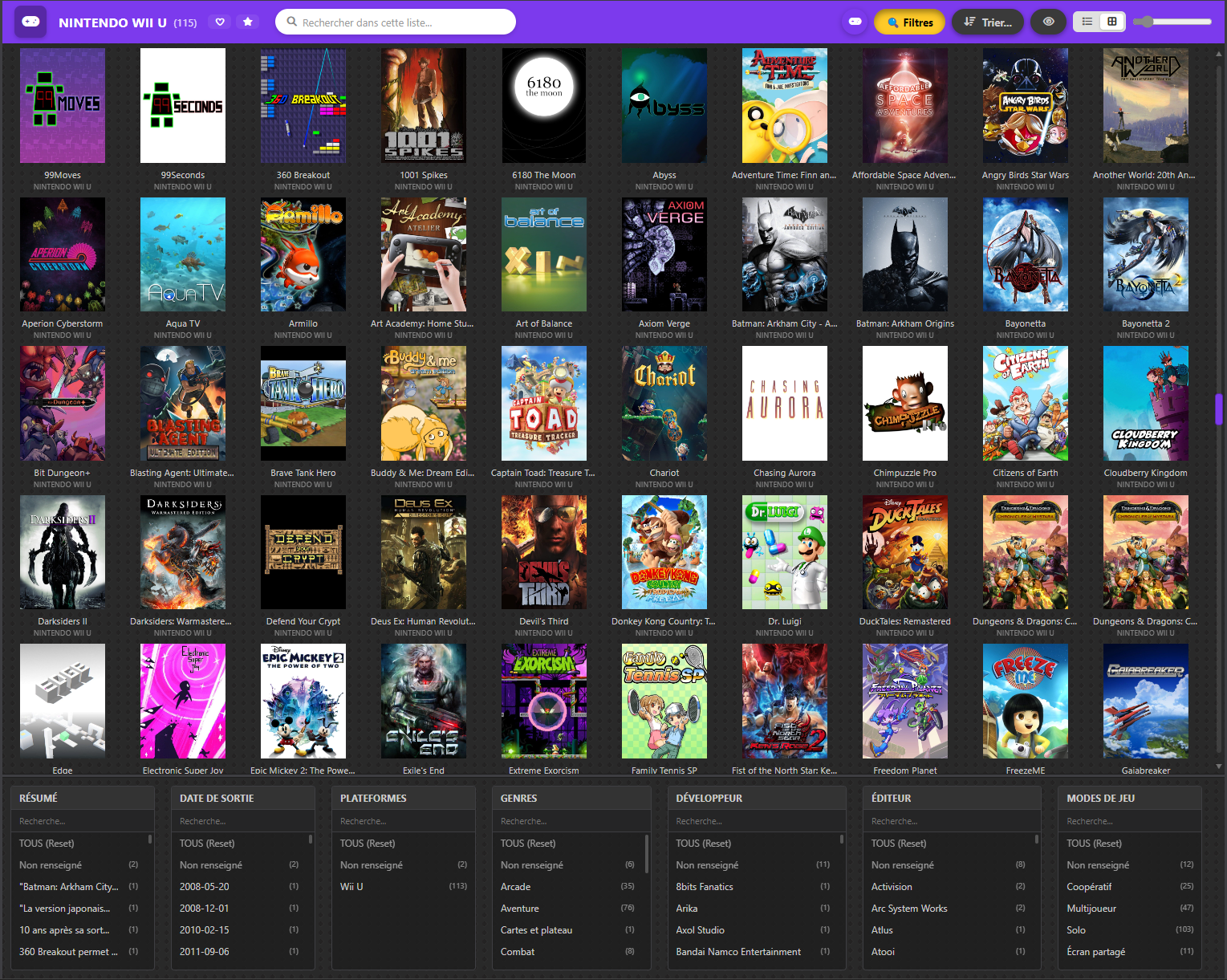Screen dimensions: 1227x980
Task: Open the Trier sort dropdown
Action: pos(988,22)
